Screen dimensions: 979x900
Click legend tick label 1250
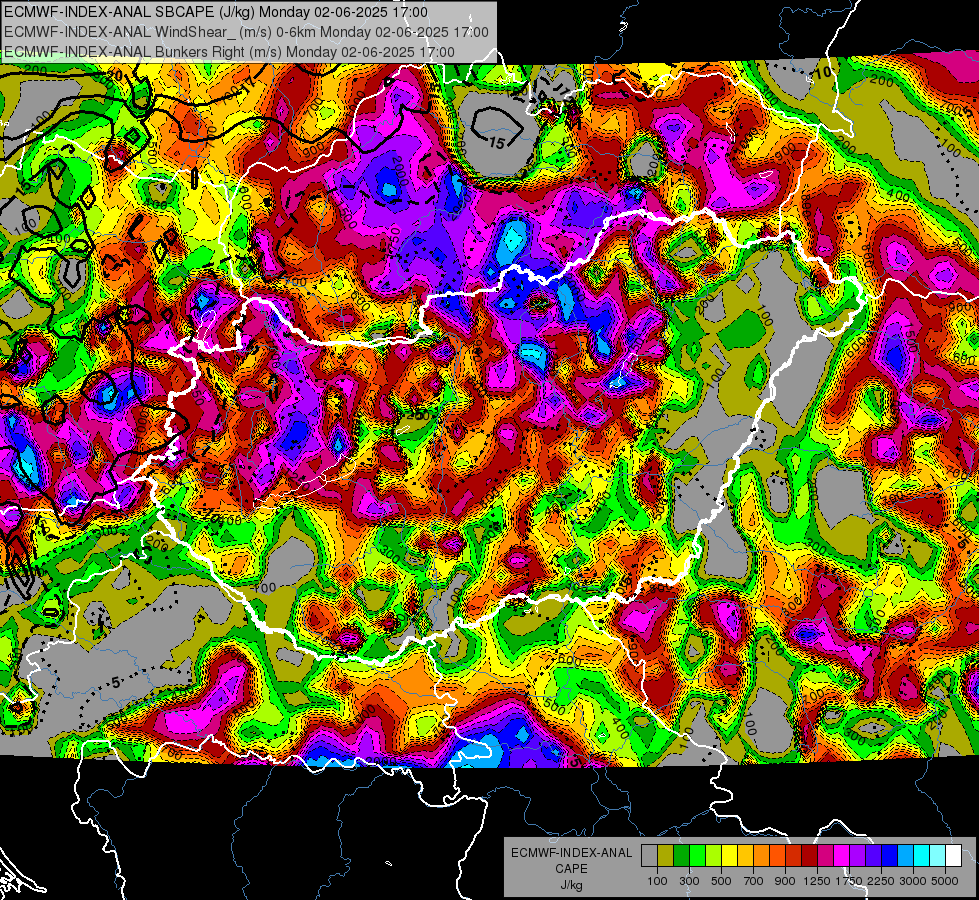[817, 881]
